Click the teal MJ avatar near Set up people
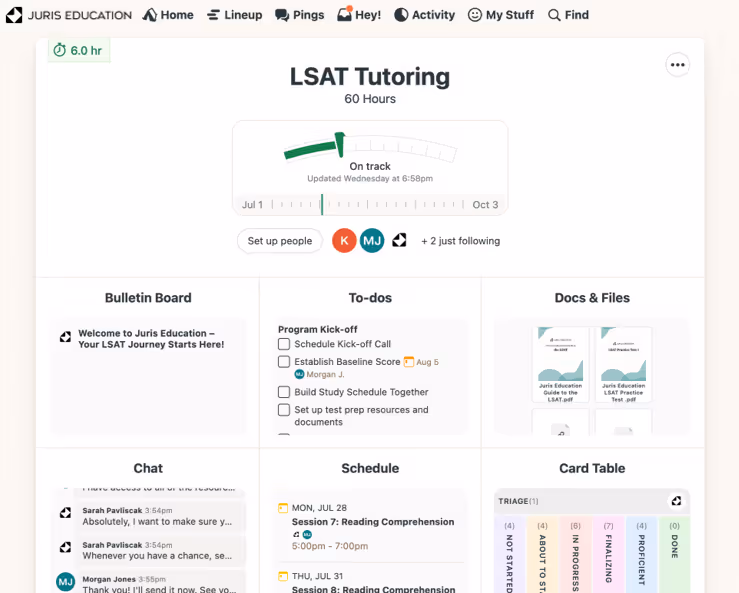Screen dimensions: 739x593 pyautogui.click(x=372, y=241)
